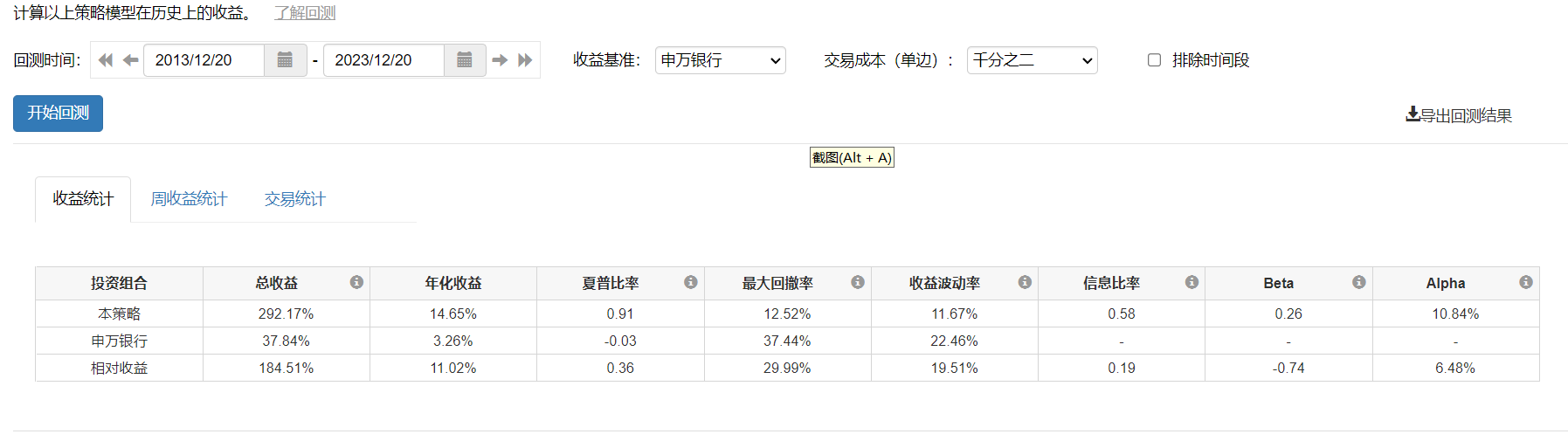The image size is (1568, 441).
Task: Click the info icon beside Beta
Action: [1359, 282]
